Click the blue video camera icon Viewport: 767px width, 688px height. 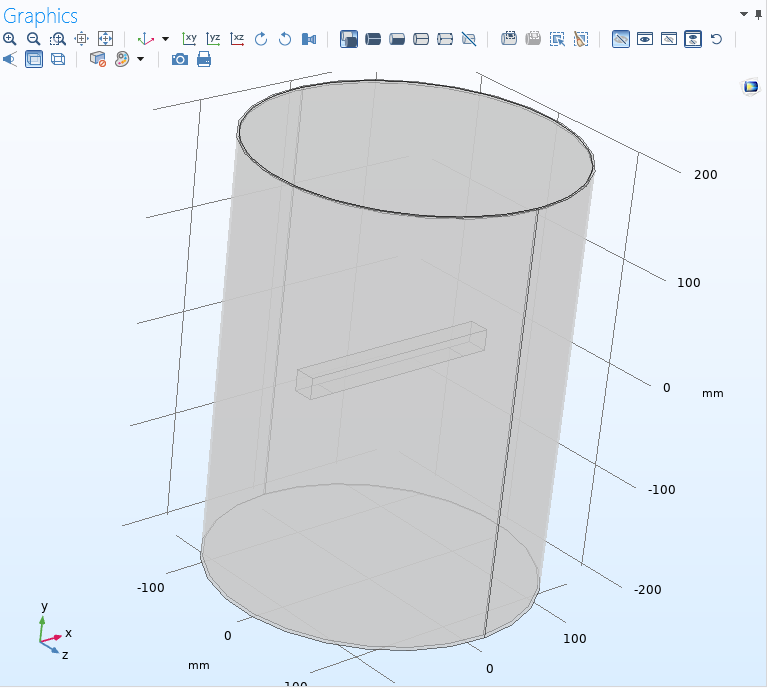[x=309, y=39]
